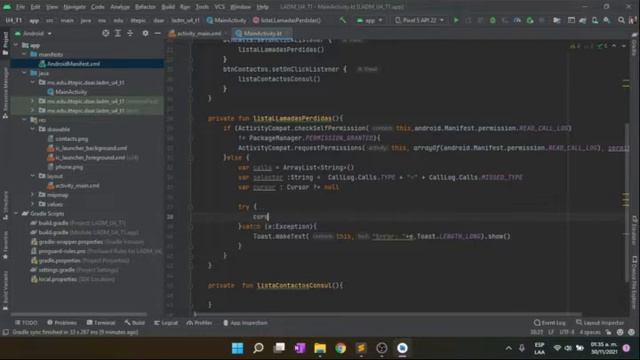
Task: Click MainActivity breadcrumb in navigation bar
Action: (x=227, y=20)
